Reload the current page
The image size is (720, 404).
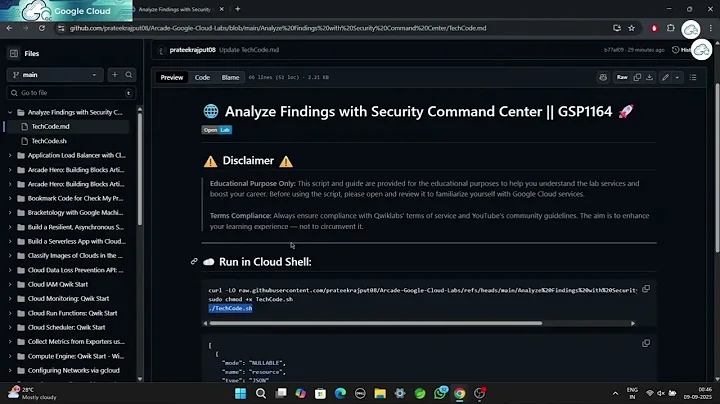[42, 28]
